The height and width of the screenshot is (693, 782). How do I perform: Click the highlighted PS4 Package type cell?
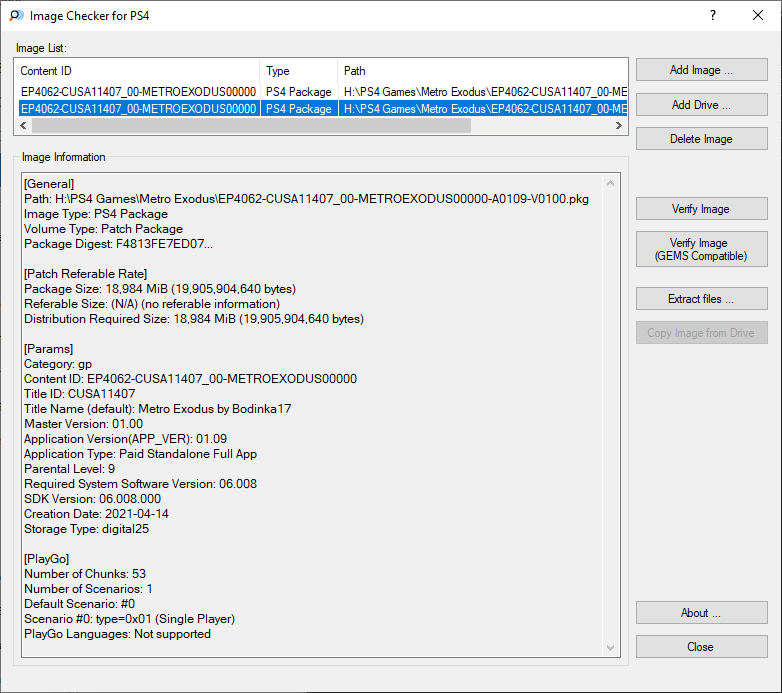point(299,109)
